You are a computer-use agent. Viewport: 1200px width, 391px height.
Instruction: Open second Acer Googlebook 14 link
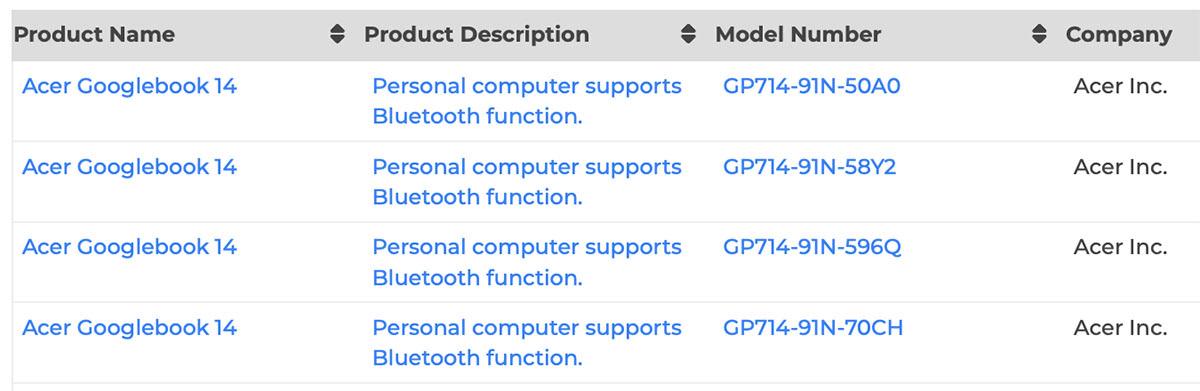129,167
